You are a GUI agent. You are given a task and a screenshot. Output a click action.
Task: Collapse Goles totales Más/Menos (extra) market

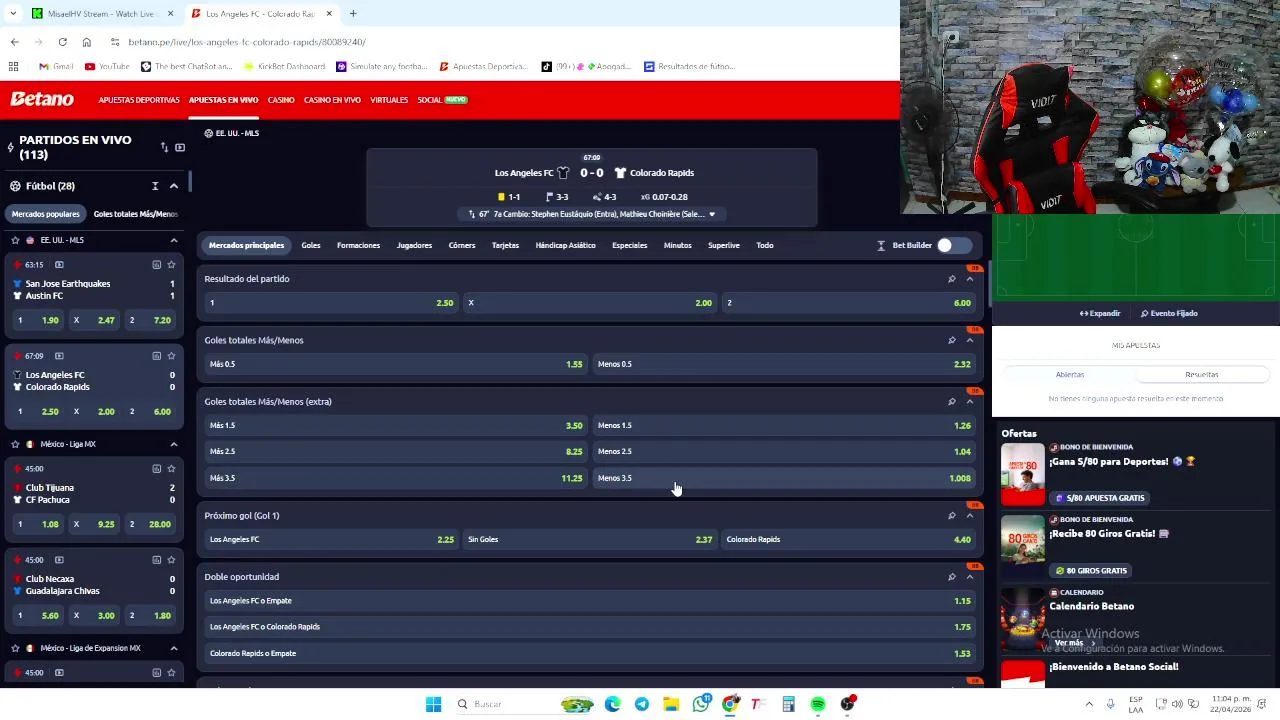coord(969,401)
